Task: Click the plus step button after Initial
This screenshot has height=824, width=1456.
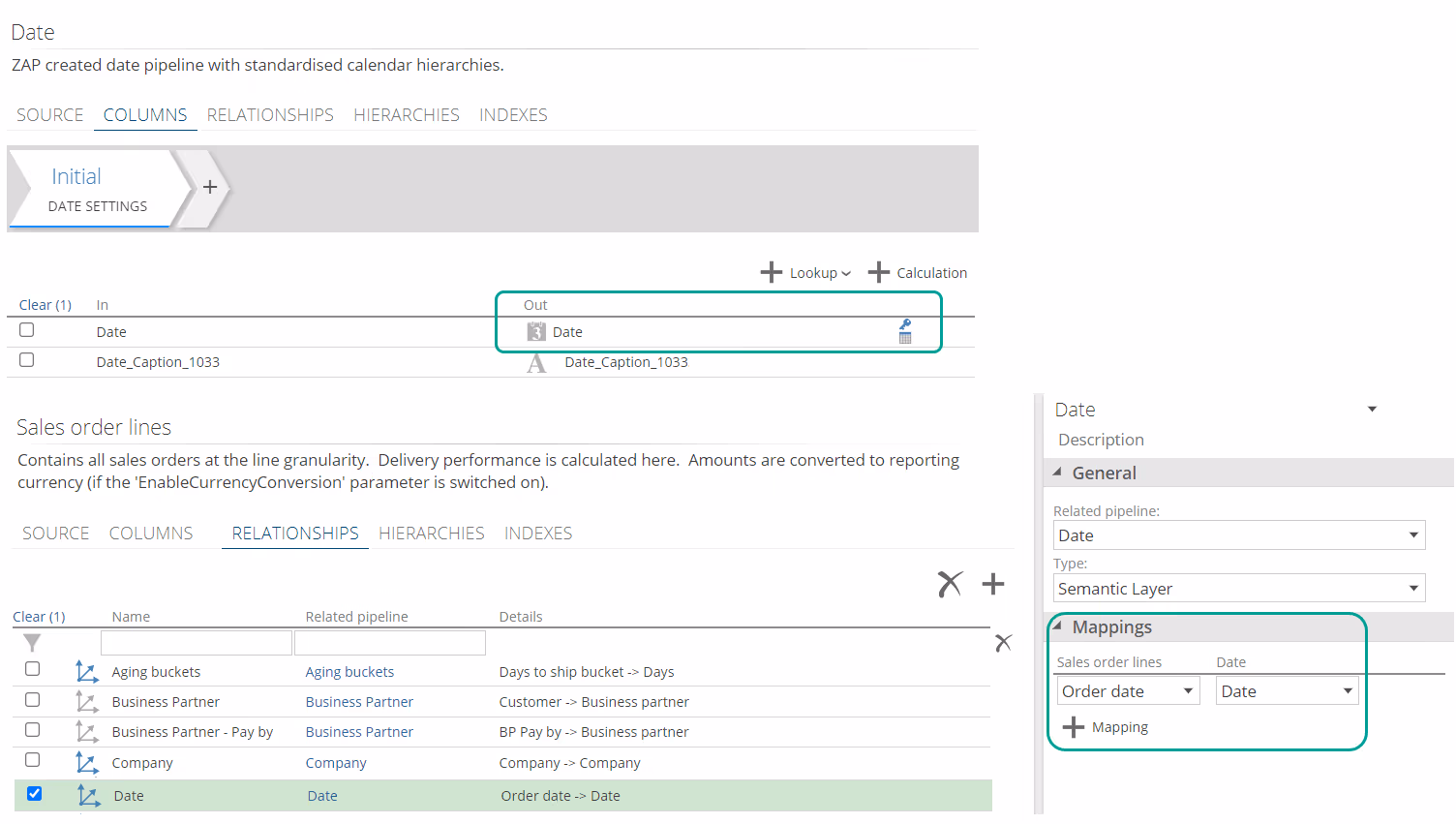Action: (210, 187)
